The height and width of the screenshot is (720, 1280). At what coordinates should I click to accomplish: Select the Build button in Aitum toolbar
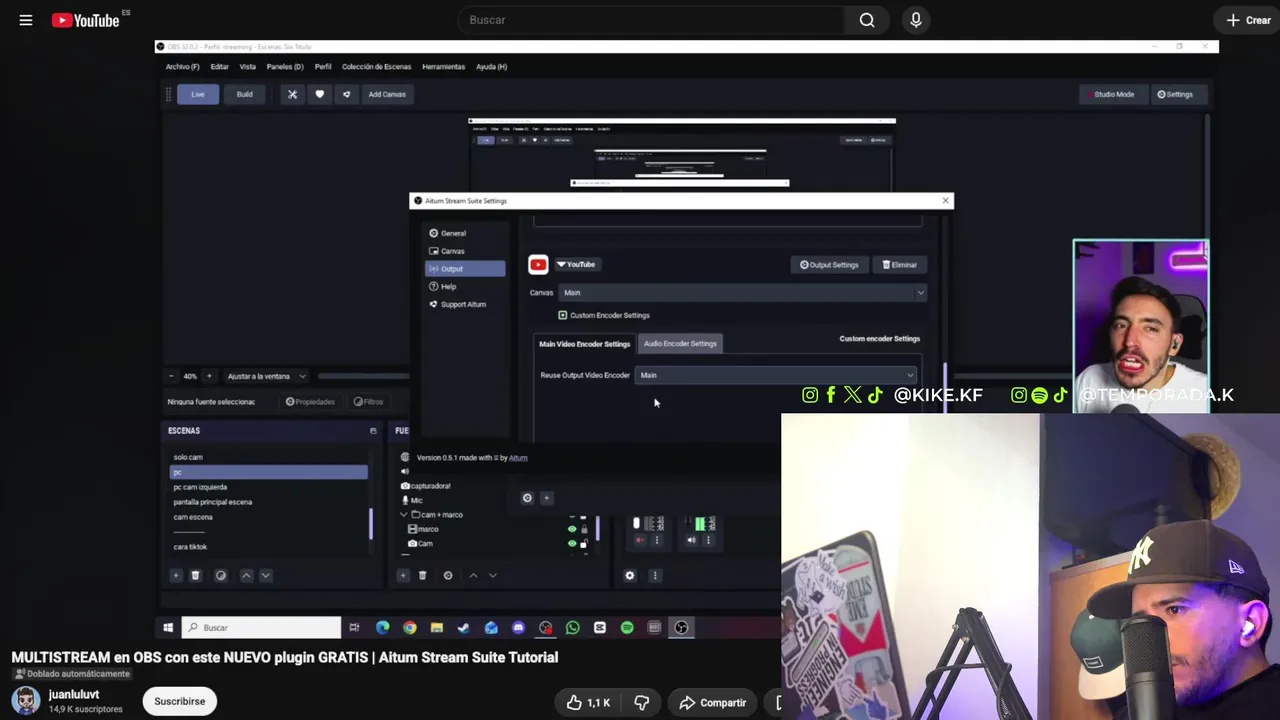244,94
